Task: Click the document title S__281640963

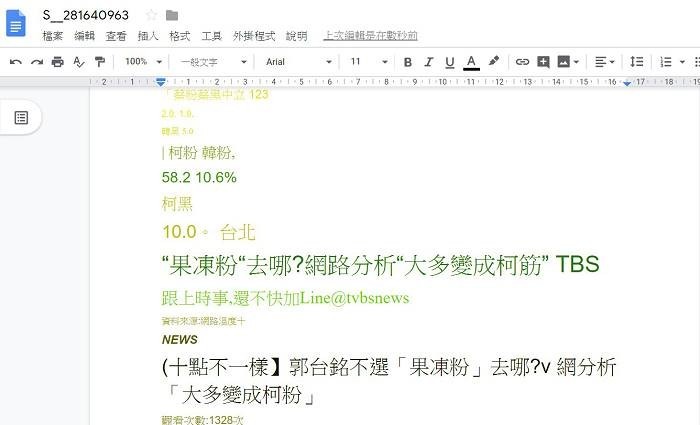Action: coord(86,15)
